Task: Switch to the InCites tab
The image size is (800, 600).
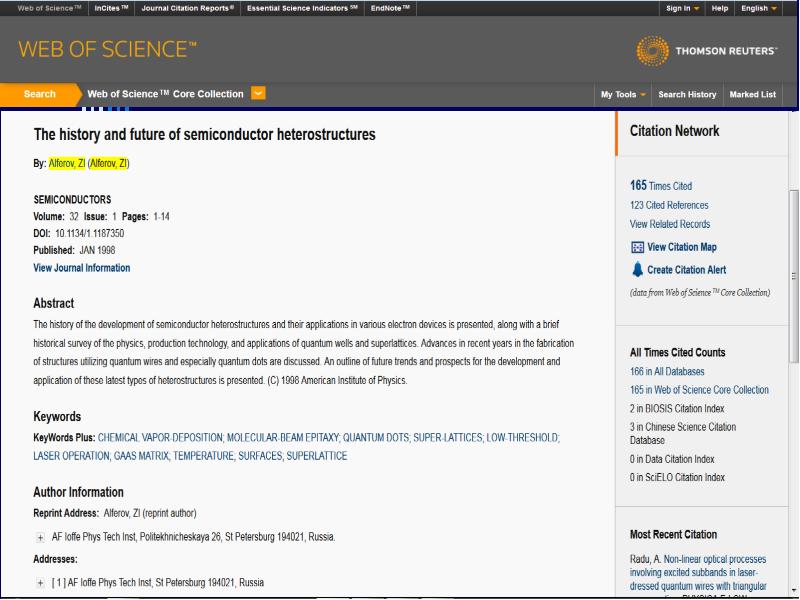Action: tap(111, 8)
